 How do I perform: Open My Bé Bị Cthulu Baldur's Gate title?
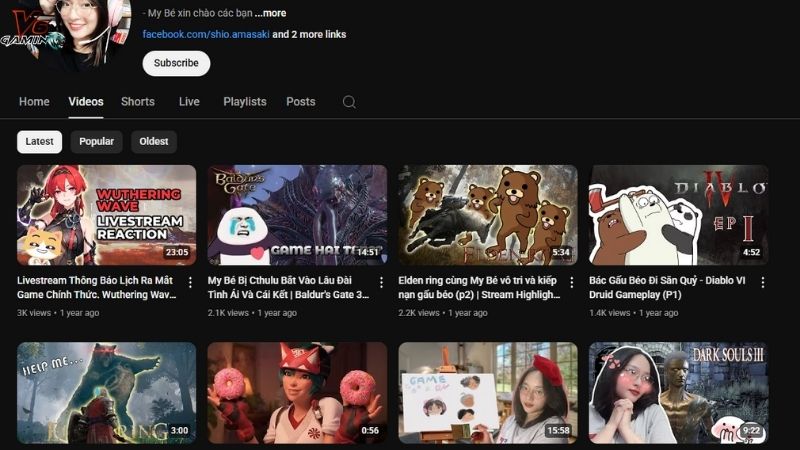pos(288,287)
